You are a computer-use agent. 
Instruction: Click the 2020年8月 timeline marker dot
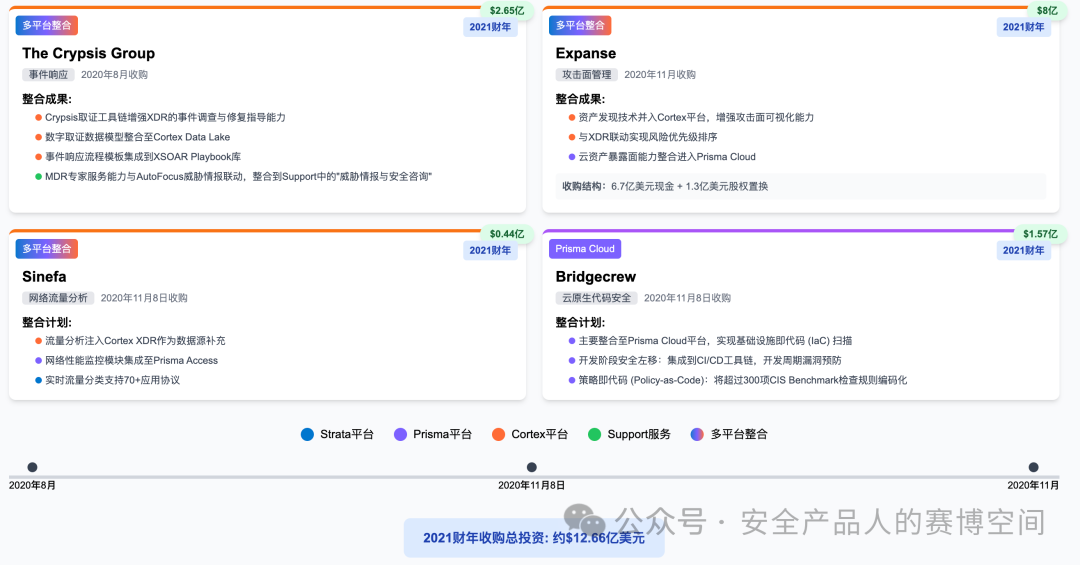pos(32,467)
